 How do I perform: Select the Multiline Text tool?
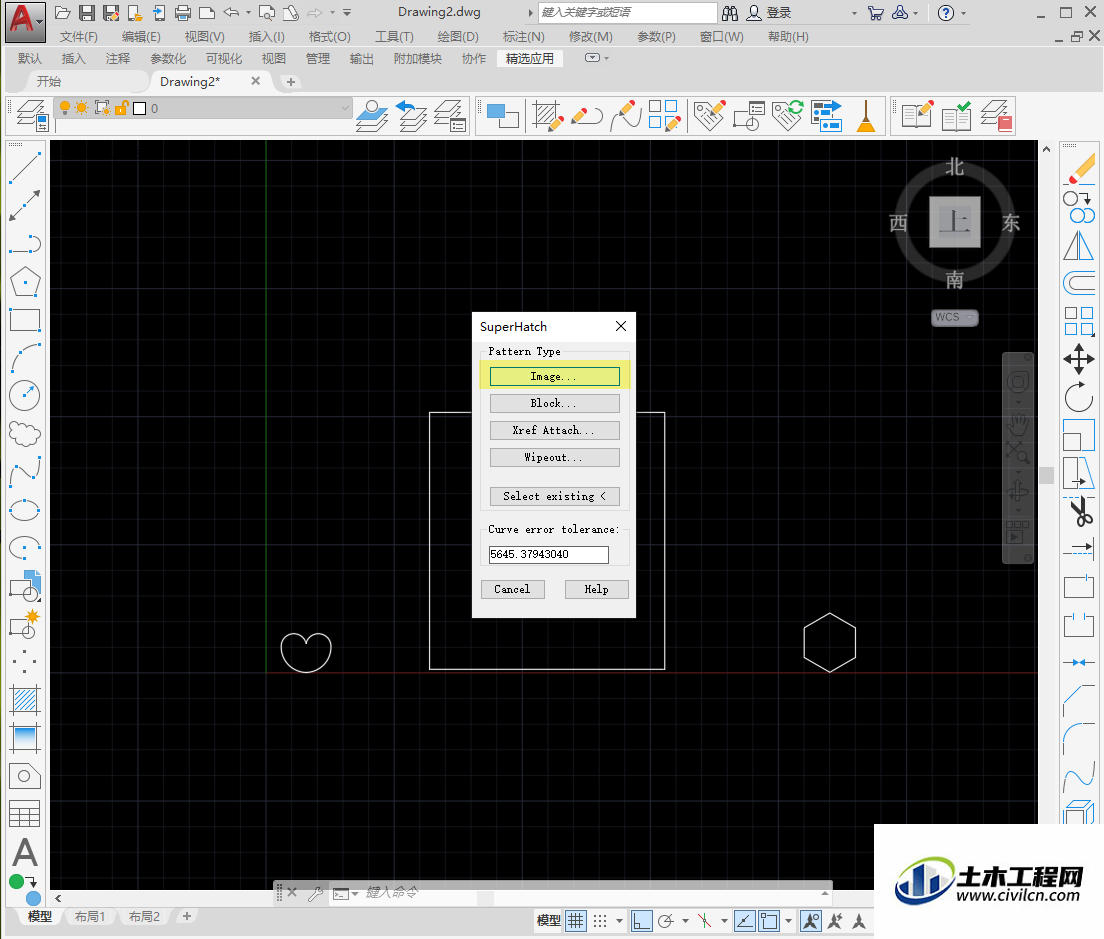(25, 852)
